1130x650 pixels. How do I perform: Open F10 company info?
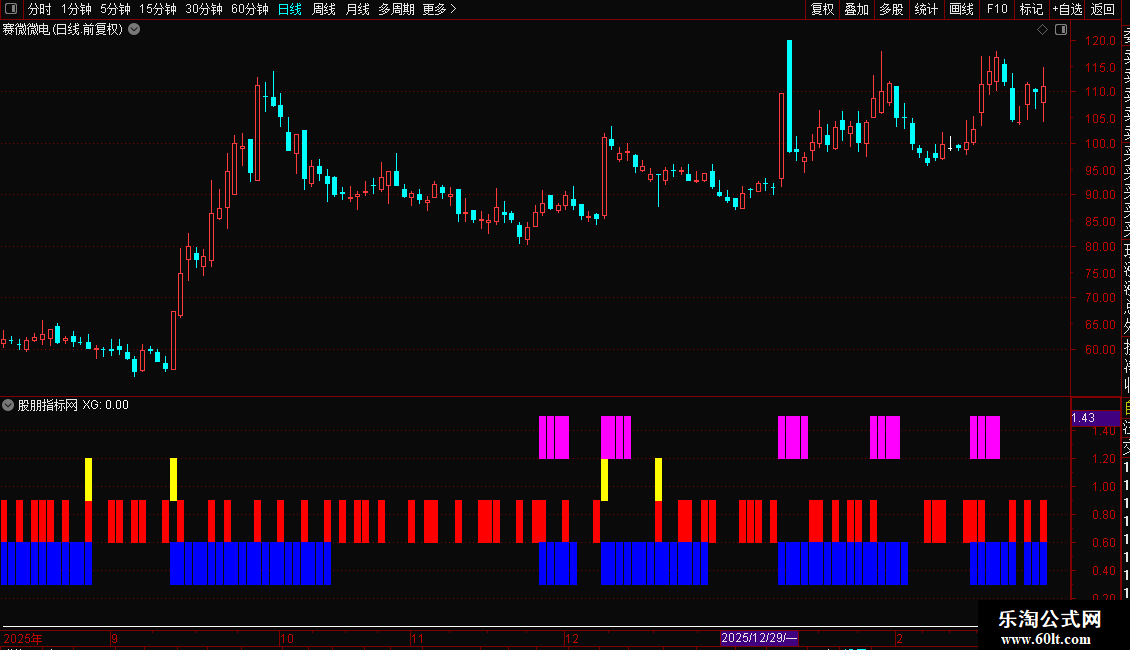click(x=997, y=9)
